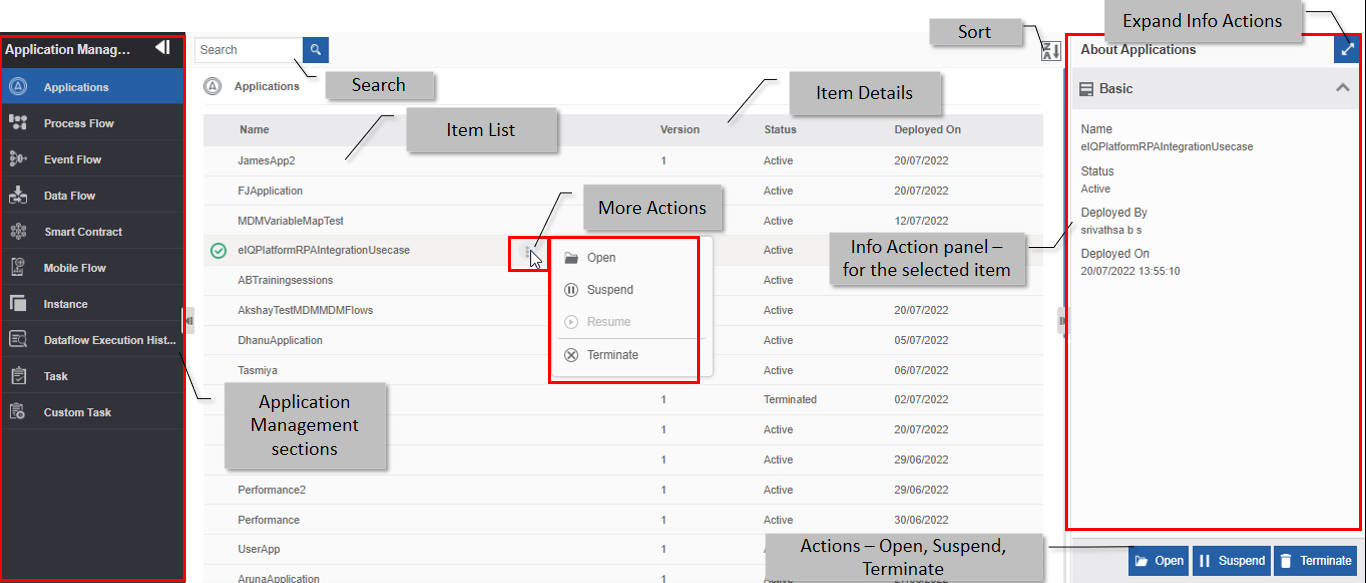Select the AkshayTestMDMMDMFlows row
Viewport: 1366px width, 583px height.
(623, 310)
